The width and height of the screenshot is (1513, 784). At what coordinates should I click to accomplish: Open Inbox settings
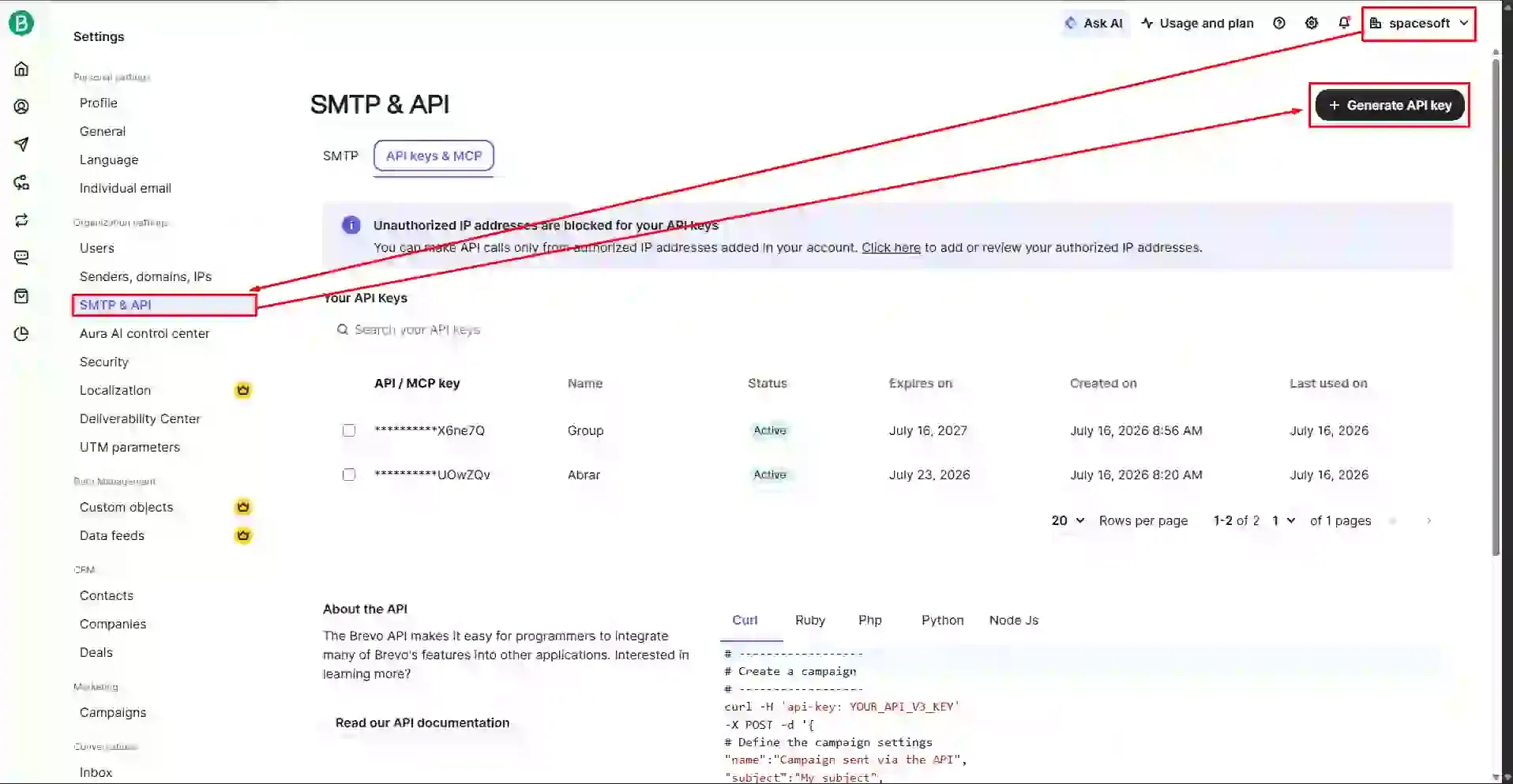coord(96,772)
